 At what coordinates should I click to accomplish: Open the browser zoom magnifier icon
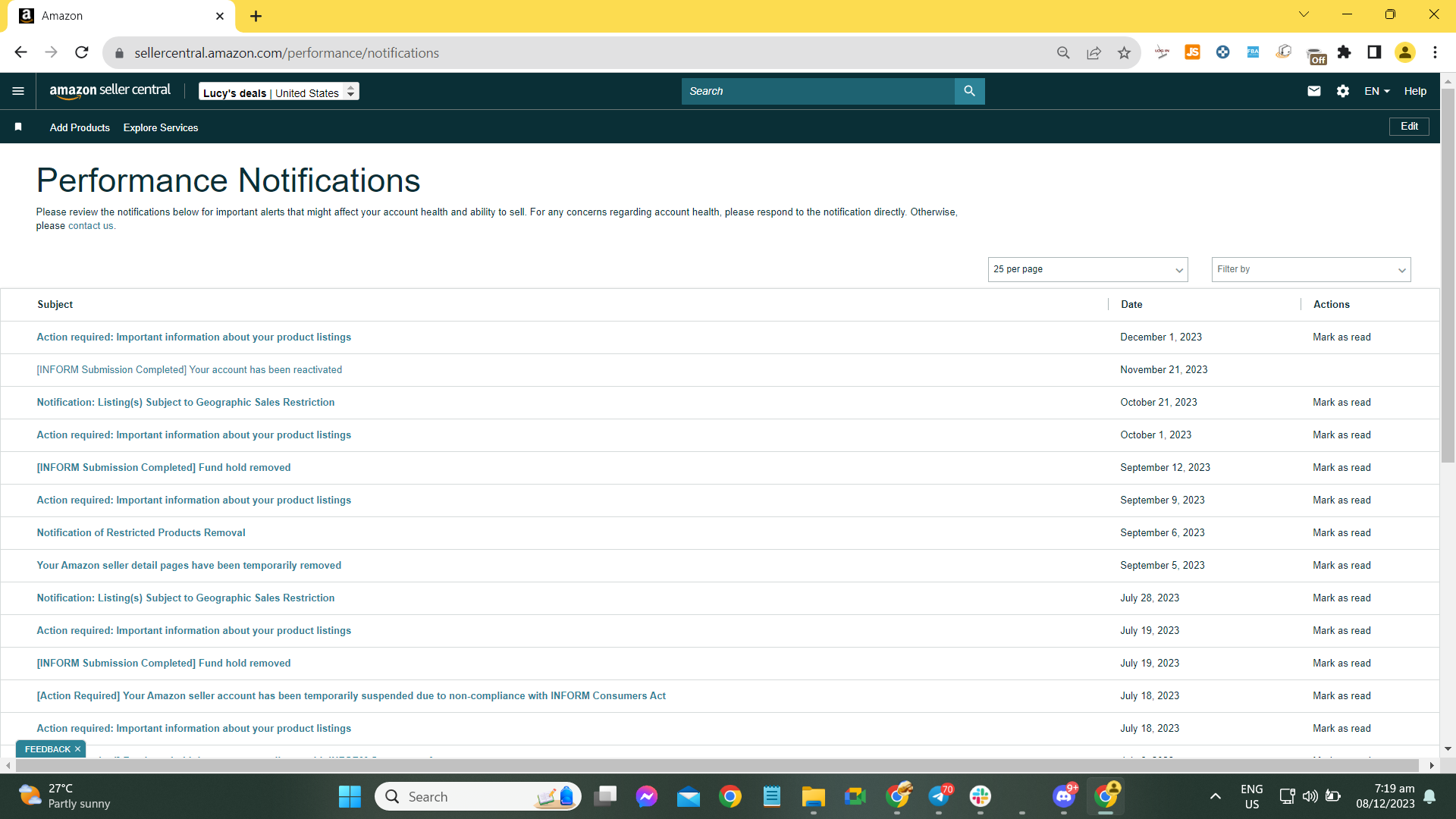point(1063,52)
